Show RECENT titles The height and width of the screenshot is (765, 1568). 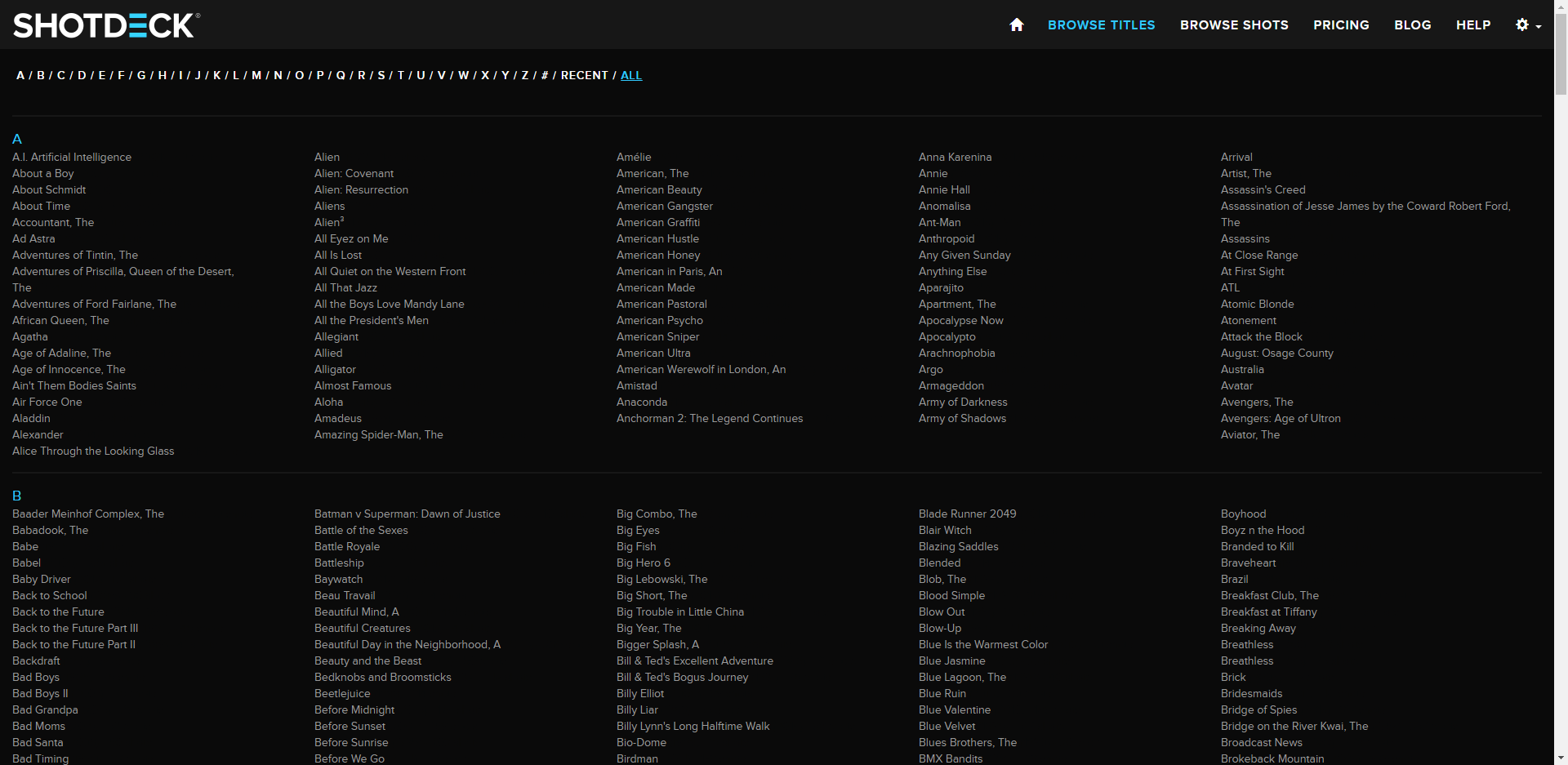click(585, 75)
